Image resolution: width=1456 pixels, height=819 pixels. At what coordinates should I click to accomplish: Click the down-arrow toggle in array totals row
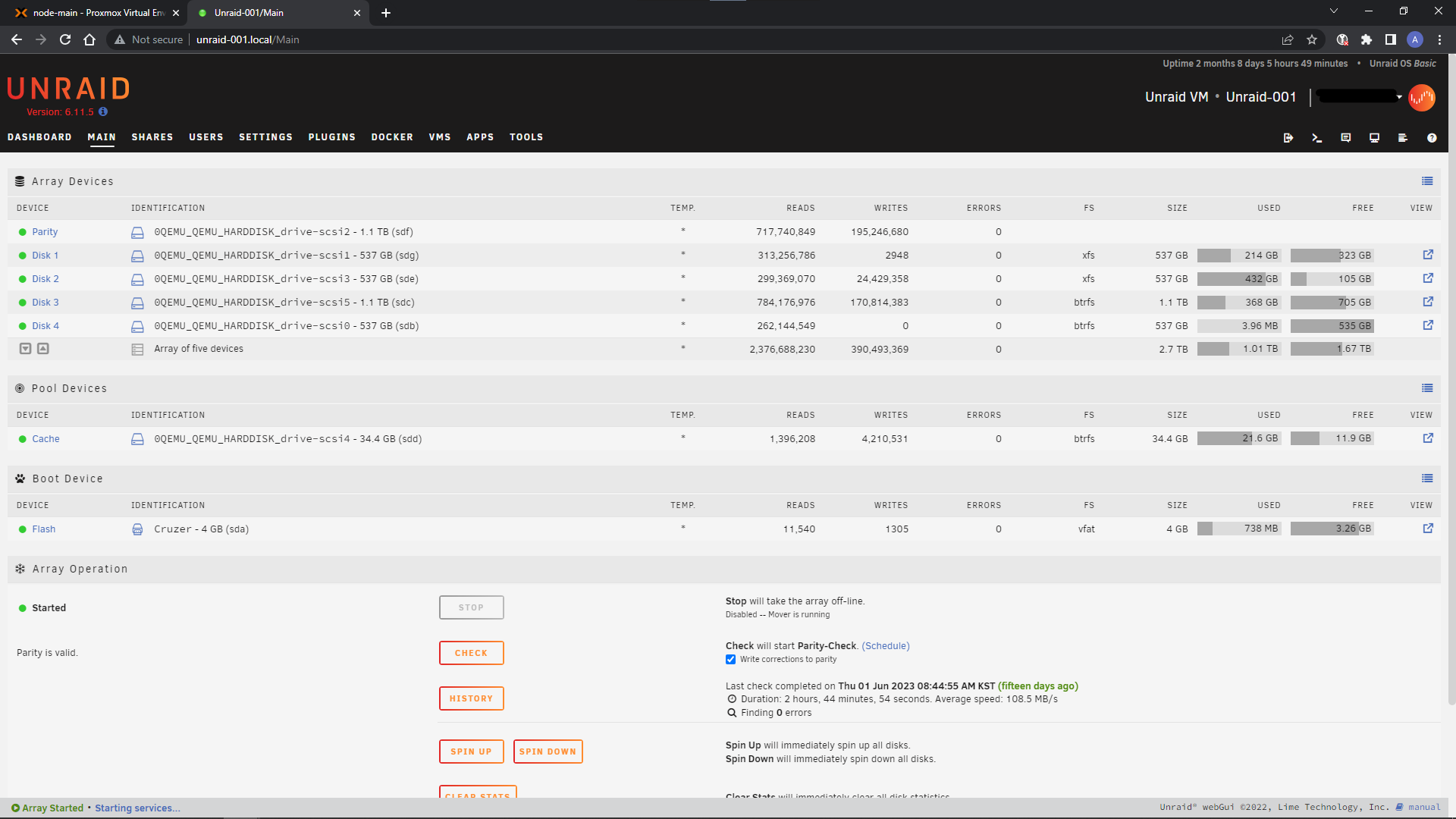[x=25, y=349]
